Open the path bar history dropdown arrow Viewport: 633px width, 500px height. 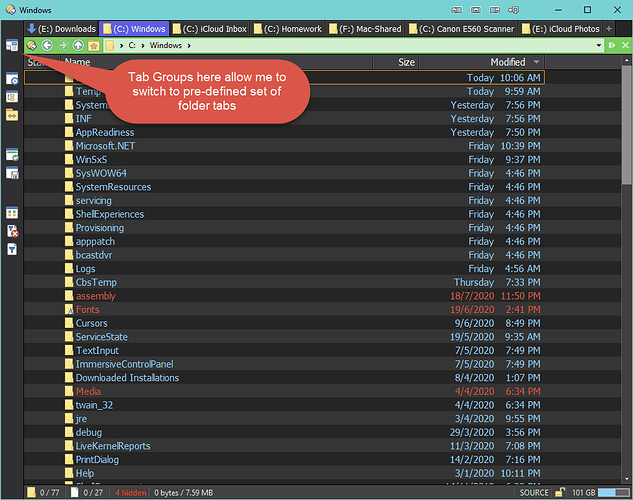pos(599,45)
